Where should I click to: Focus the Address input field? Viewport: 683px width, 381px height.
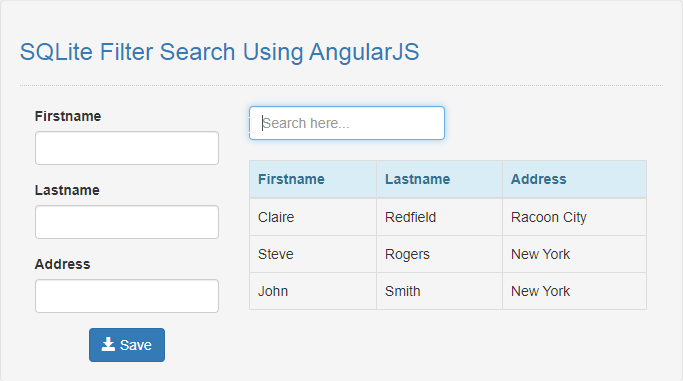(127, 296)
